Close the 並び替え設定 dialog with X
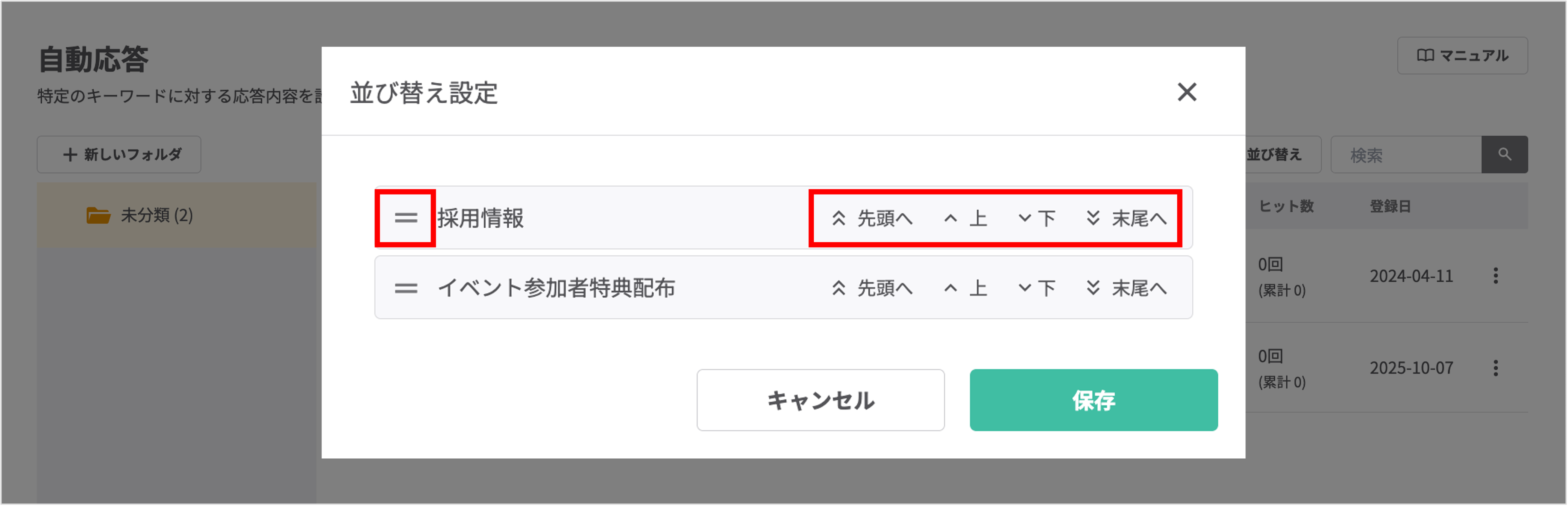This screenshot has width=1568, height=506. coord(1186,92)
